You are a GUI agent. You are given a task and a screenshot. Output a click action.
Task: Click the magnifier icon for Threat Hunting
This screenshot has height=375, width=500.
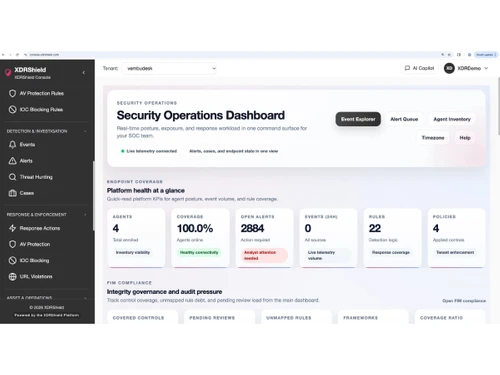tap(12, 177)
